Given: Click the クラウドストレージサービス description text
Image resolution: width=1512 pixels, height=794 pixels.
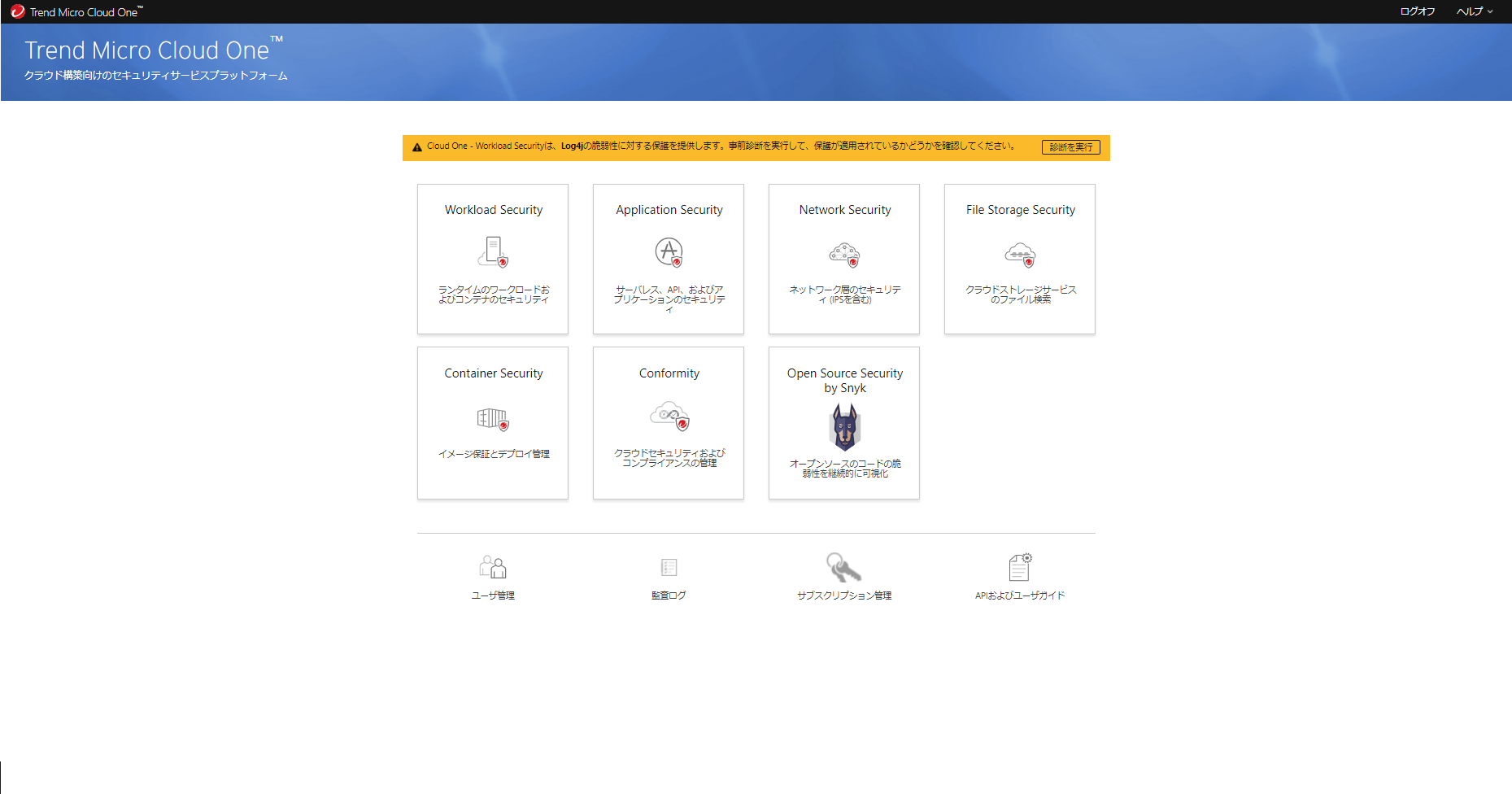Looking at the screenshot, I should 1021,294.
